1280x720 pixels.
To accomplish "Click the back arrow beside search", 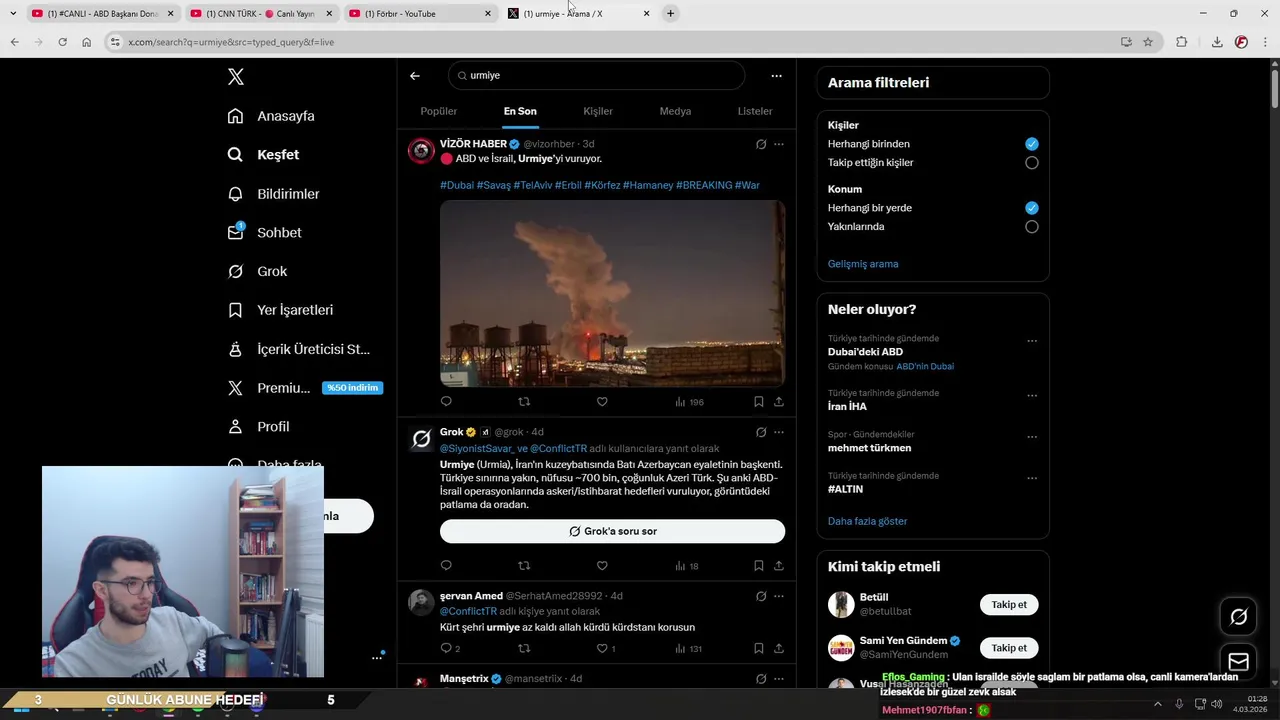I will [415, 76].
